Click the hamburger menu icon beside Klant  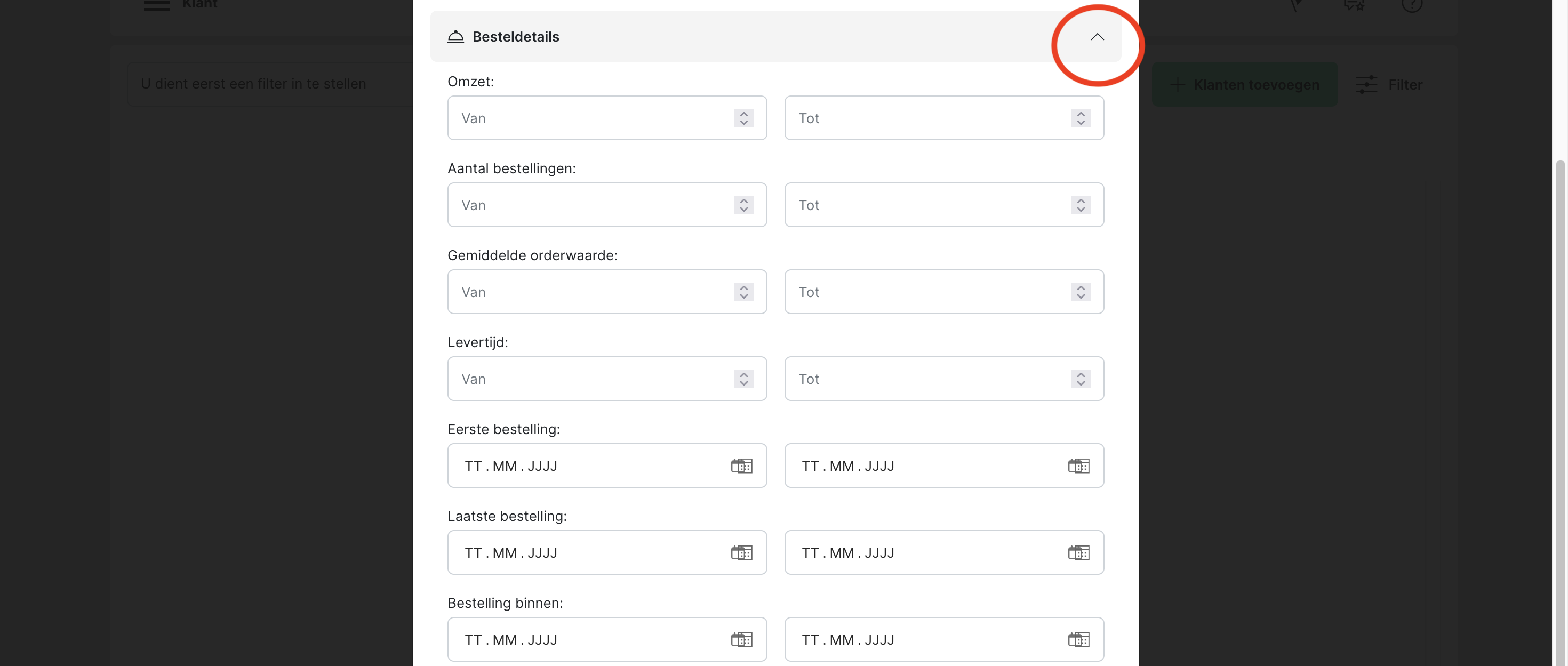(156, 5)
